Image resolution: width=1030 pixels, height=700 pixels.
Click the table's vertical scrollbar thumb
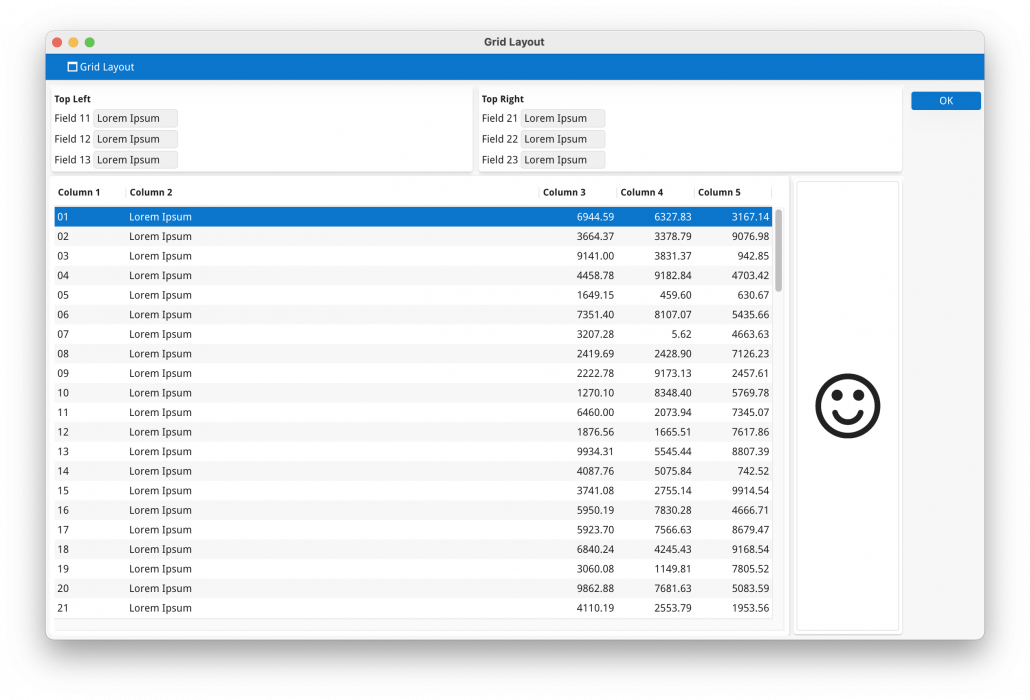click(778, 250)
